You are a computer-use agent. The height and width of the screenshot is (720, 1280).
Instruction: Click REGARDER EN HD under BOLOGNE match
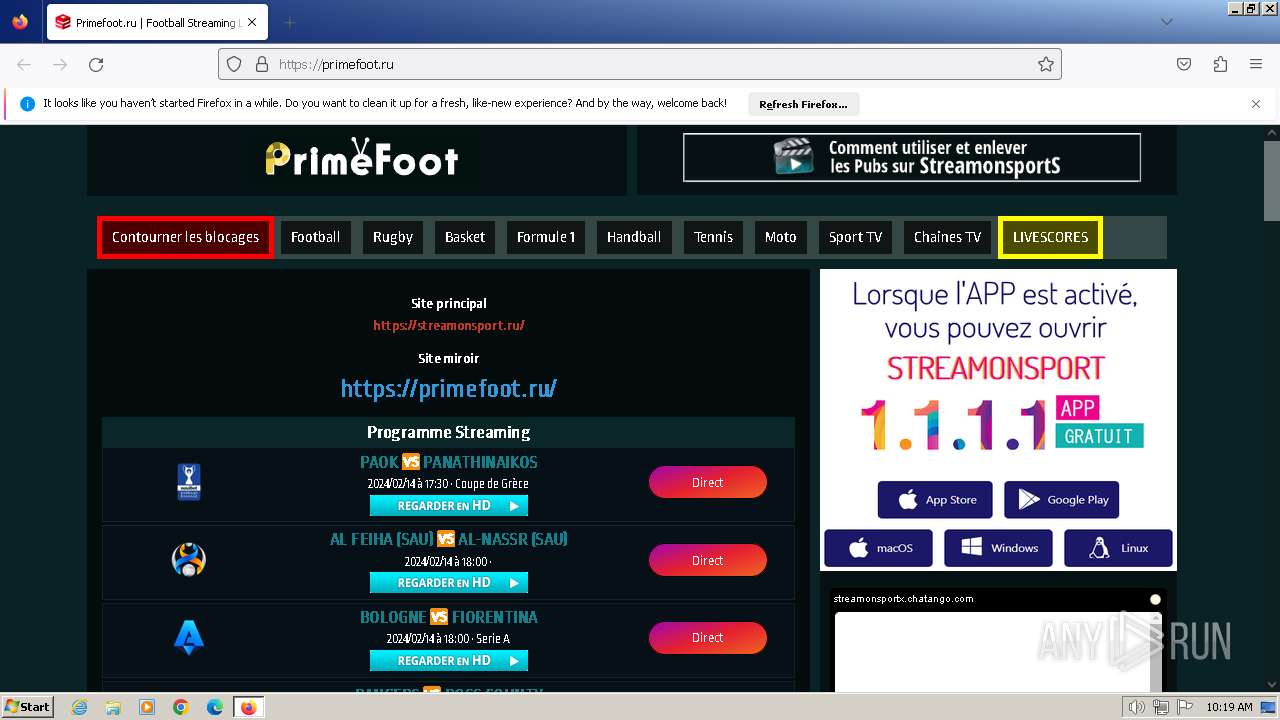tap(449, 661)
